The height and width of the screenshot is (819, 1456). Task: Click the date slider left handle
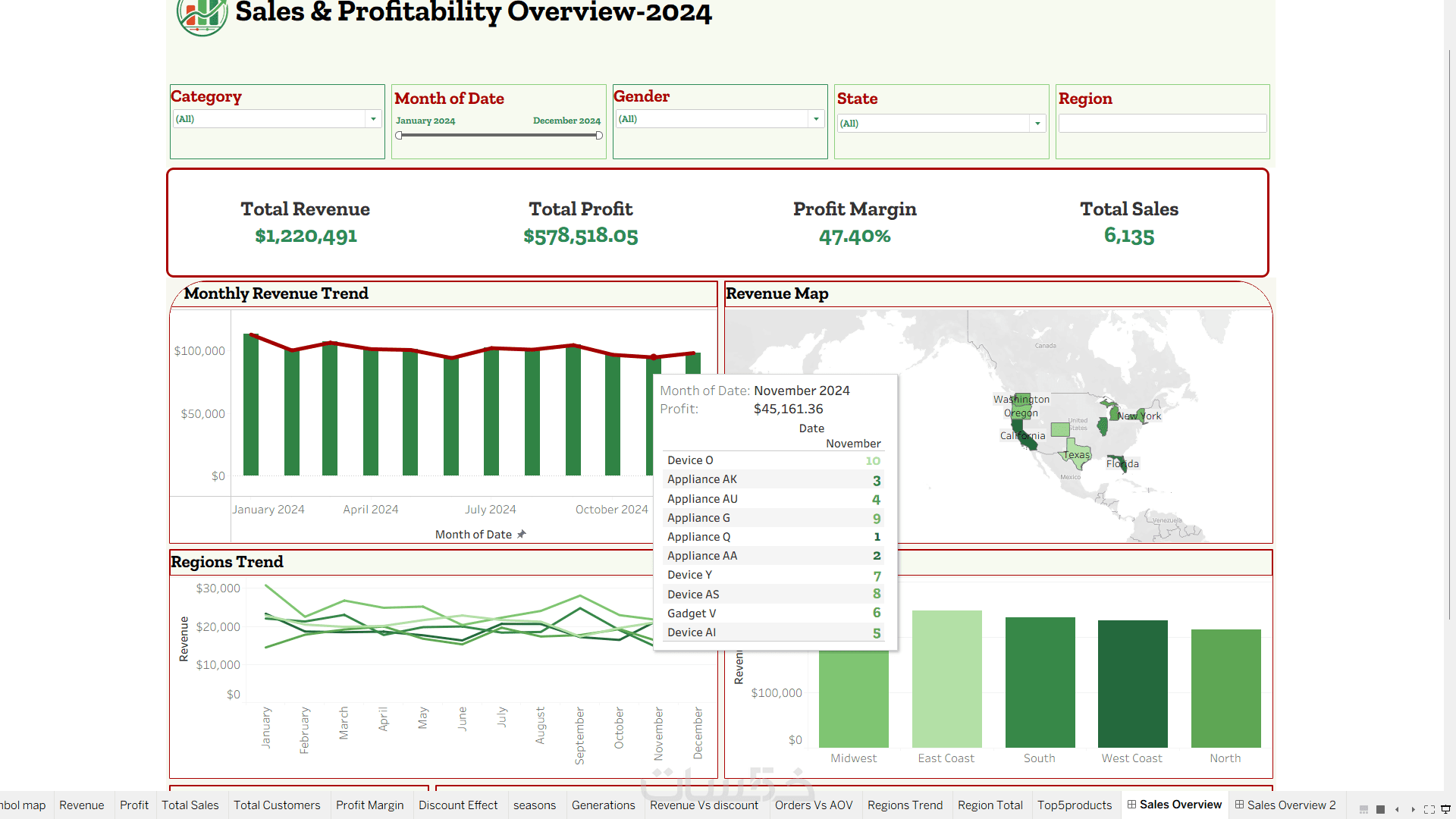[x=399, y=136]
